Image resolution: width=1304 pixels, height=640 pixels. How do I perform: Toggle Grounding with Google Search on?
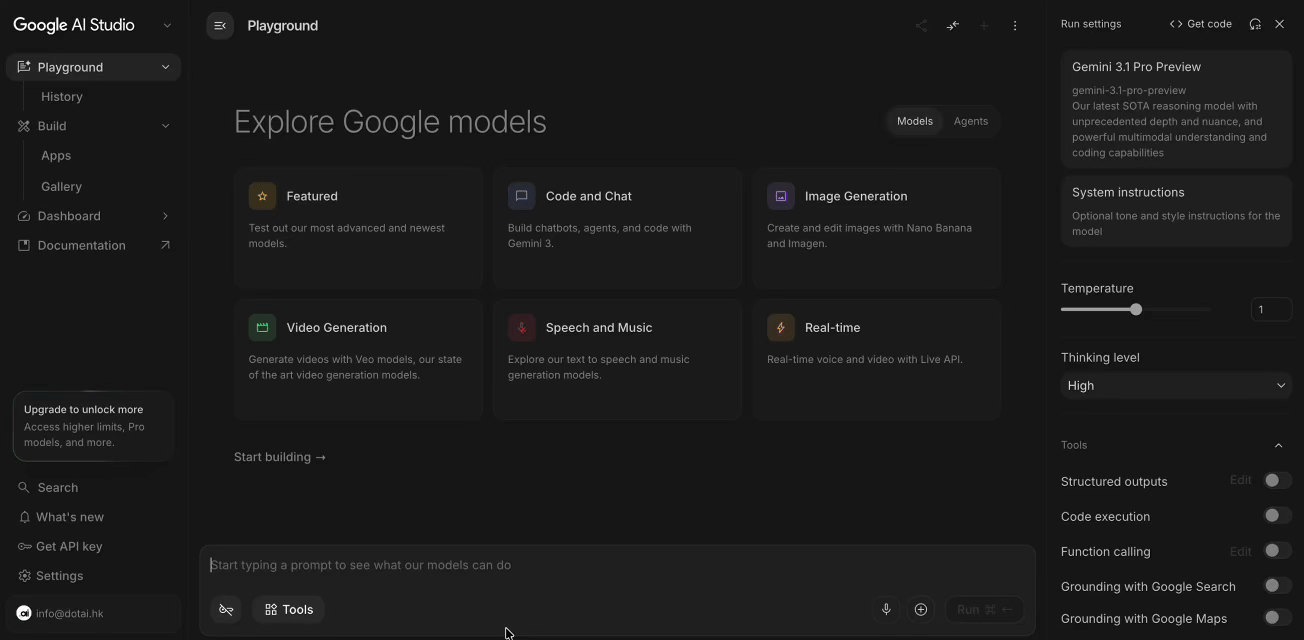1277,586
